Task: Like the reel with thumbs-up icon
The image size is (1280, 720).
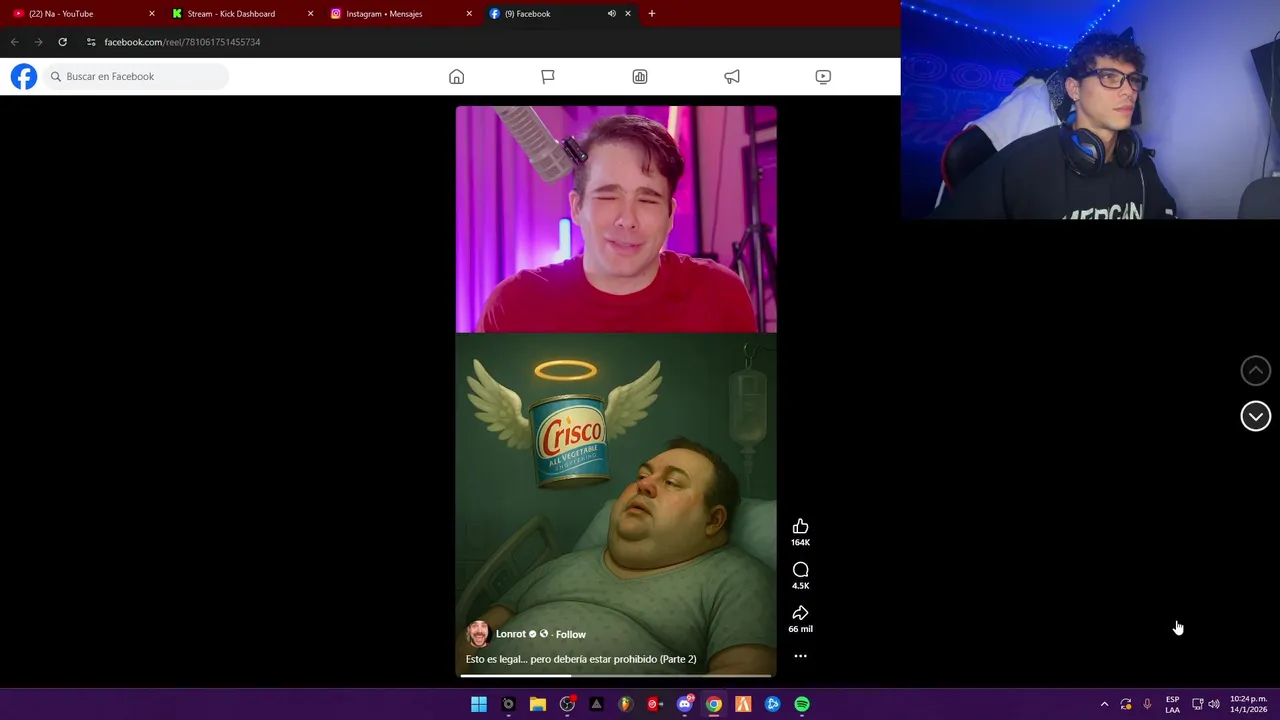Action: click(800, 527)
